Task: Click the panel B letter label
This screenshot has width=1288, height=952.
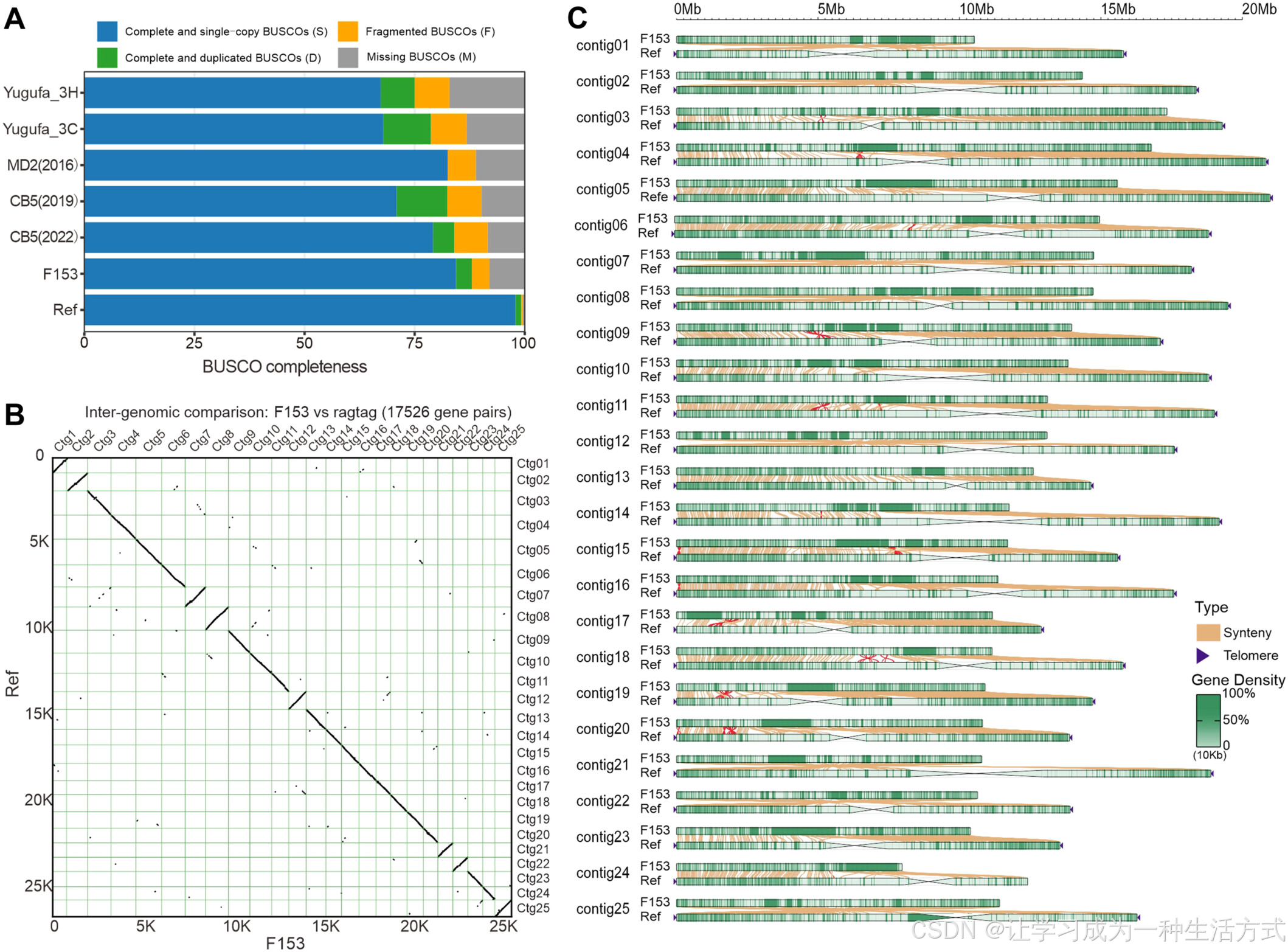Action: pyautogui.click(x=15, y=415)
